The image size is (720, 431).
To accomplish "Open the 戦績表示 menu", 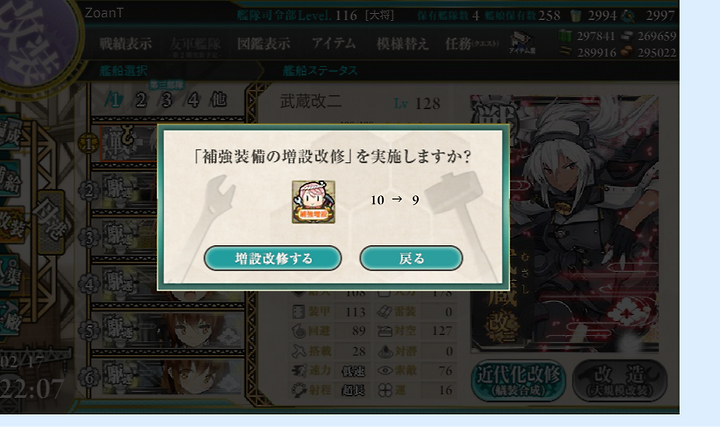I will coord(125,44).
